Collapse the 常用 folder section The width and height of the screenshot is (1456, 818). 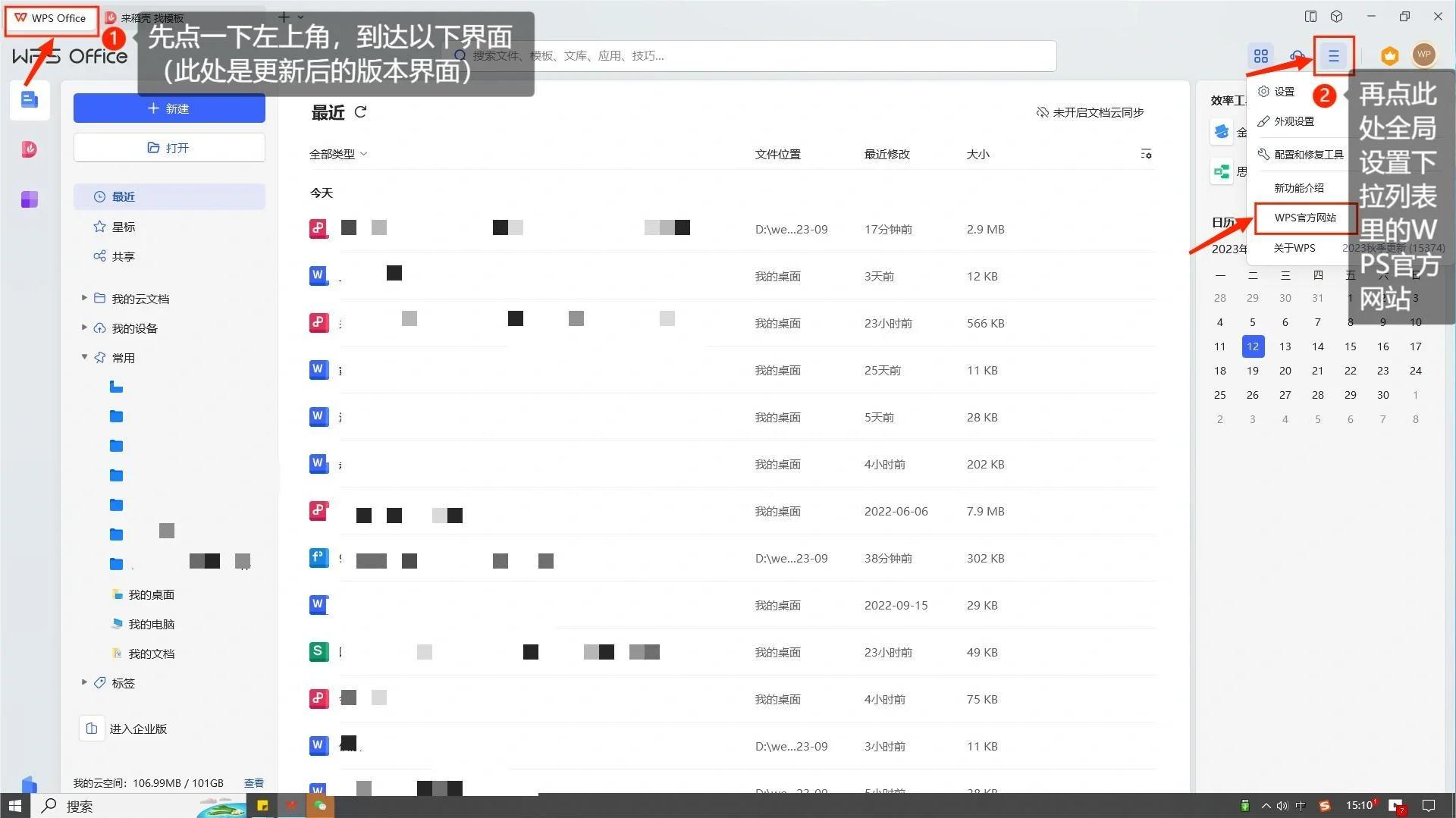point(84,356)
